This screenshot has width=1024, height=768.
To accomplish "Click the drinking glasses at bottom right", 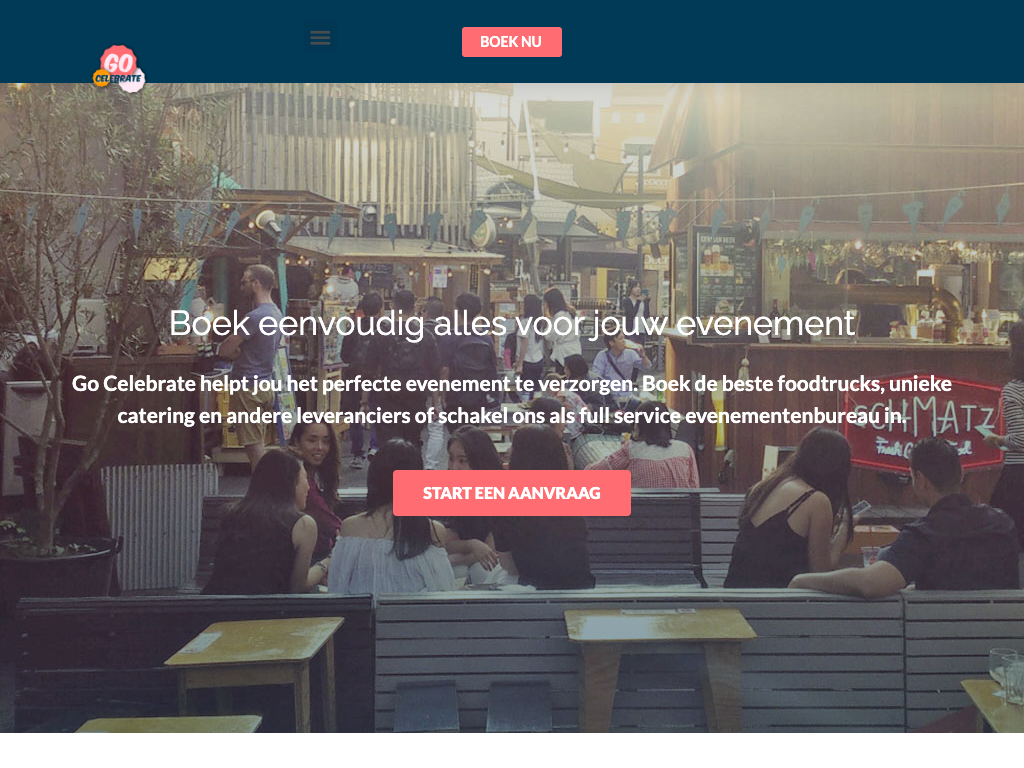I will (1006, 676).
